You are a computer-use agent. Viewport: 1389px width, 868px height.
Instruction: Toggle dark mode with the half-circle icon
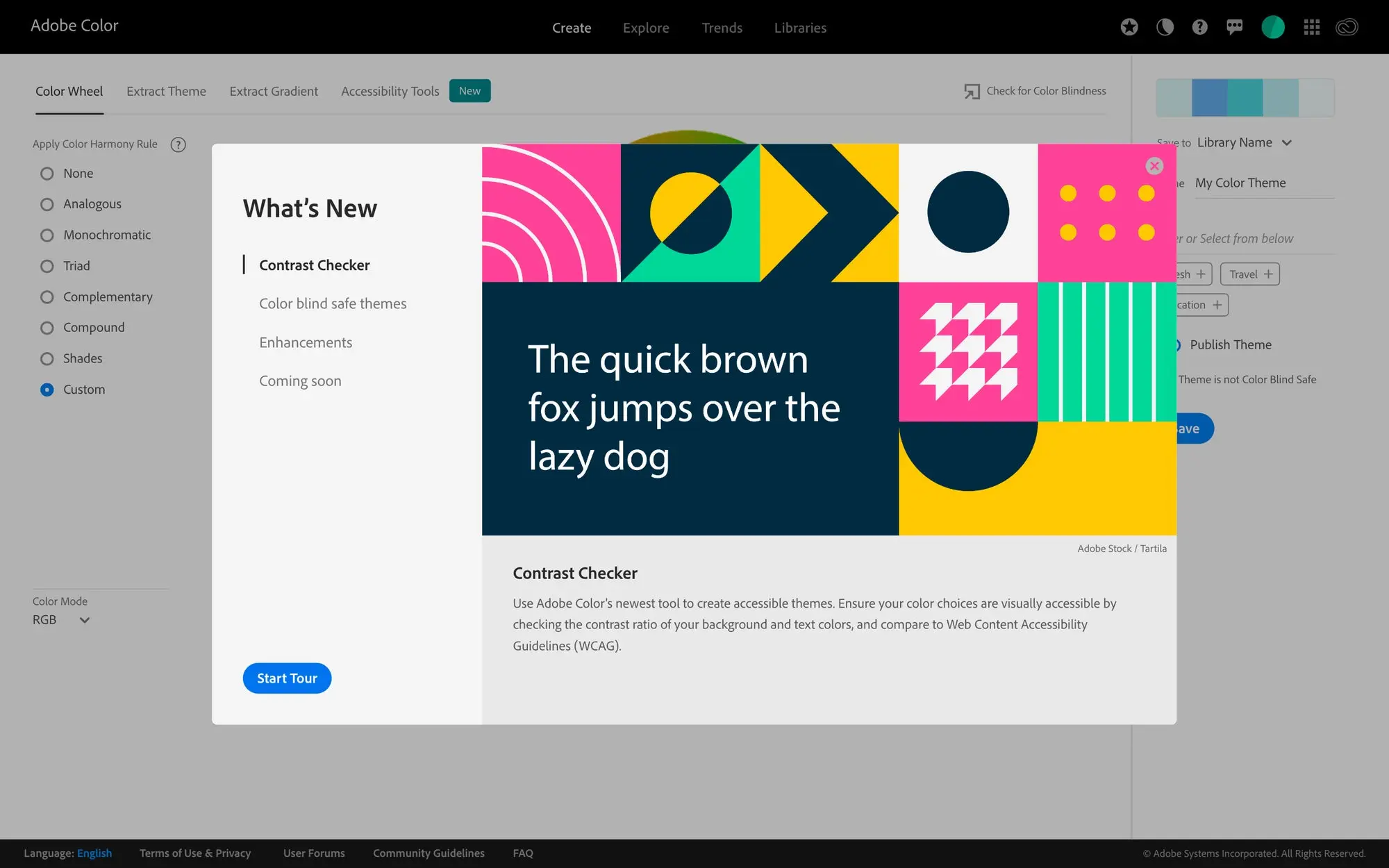[x=1165, y=27]
